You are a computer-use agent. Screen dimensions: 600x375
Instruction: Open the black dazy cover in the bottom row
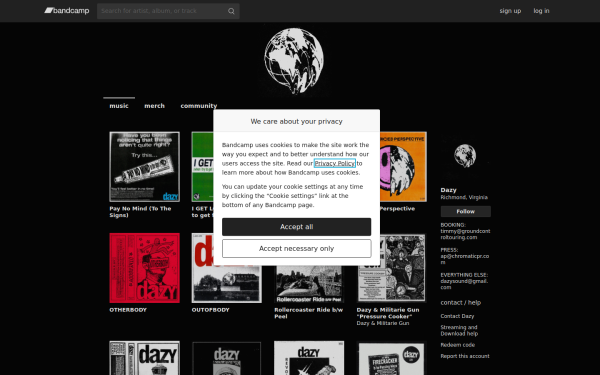227,358
